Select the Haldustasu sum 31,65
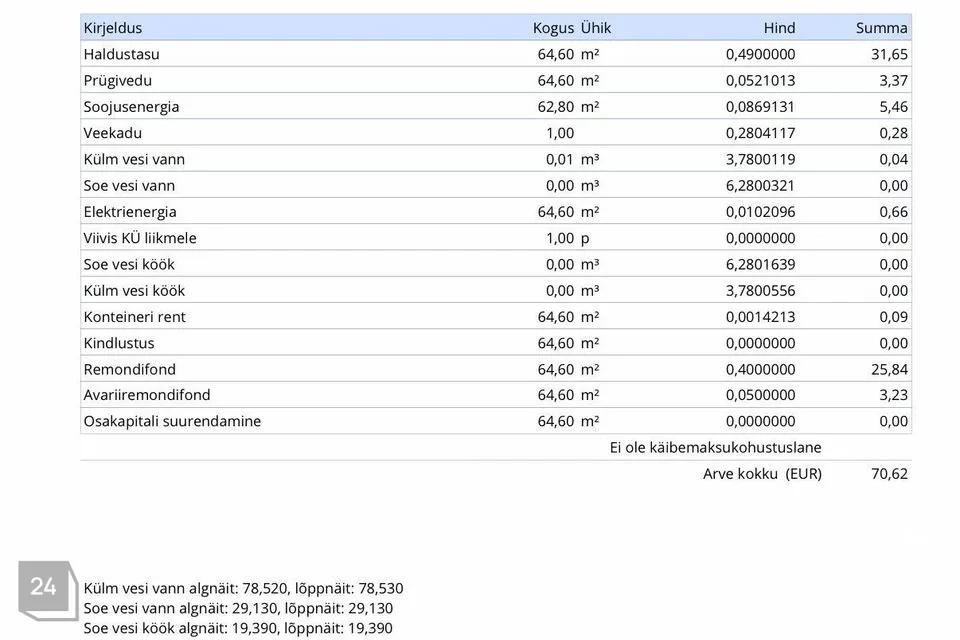The image size is (960, 640). [889, 54]
